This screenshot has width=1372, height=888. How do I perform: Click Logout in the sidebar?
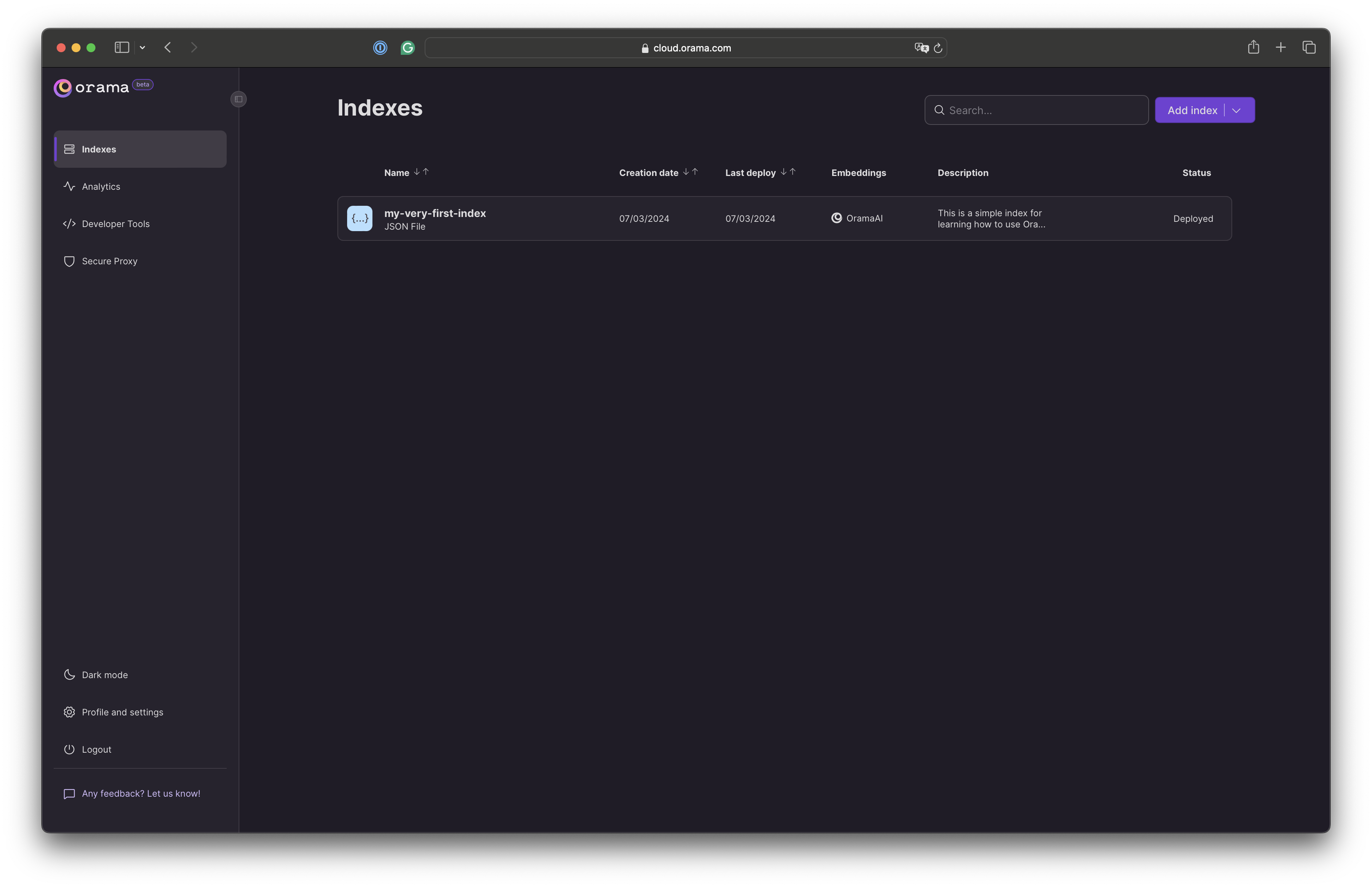[x=140, y=749]
